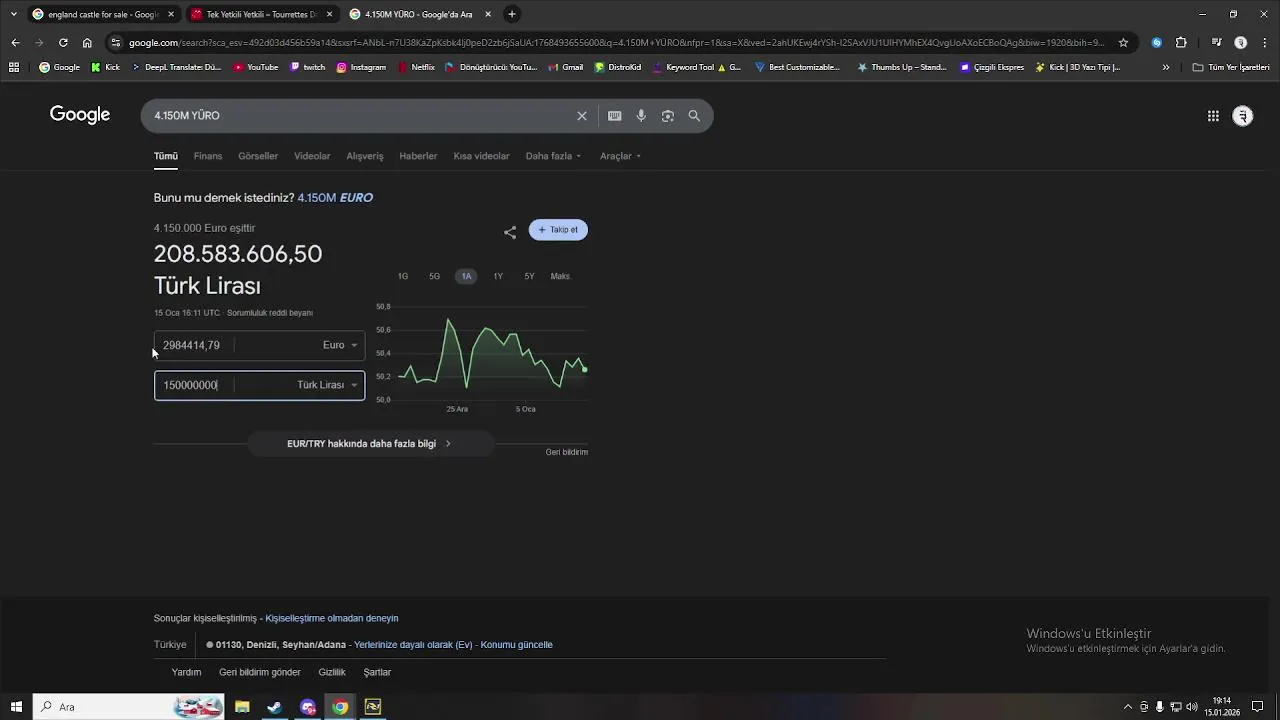The width and height of the screenshot is (1280, 720).
Task: Switch to the Videolar search tab
Action: point(312,156)
